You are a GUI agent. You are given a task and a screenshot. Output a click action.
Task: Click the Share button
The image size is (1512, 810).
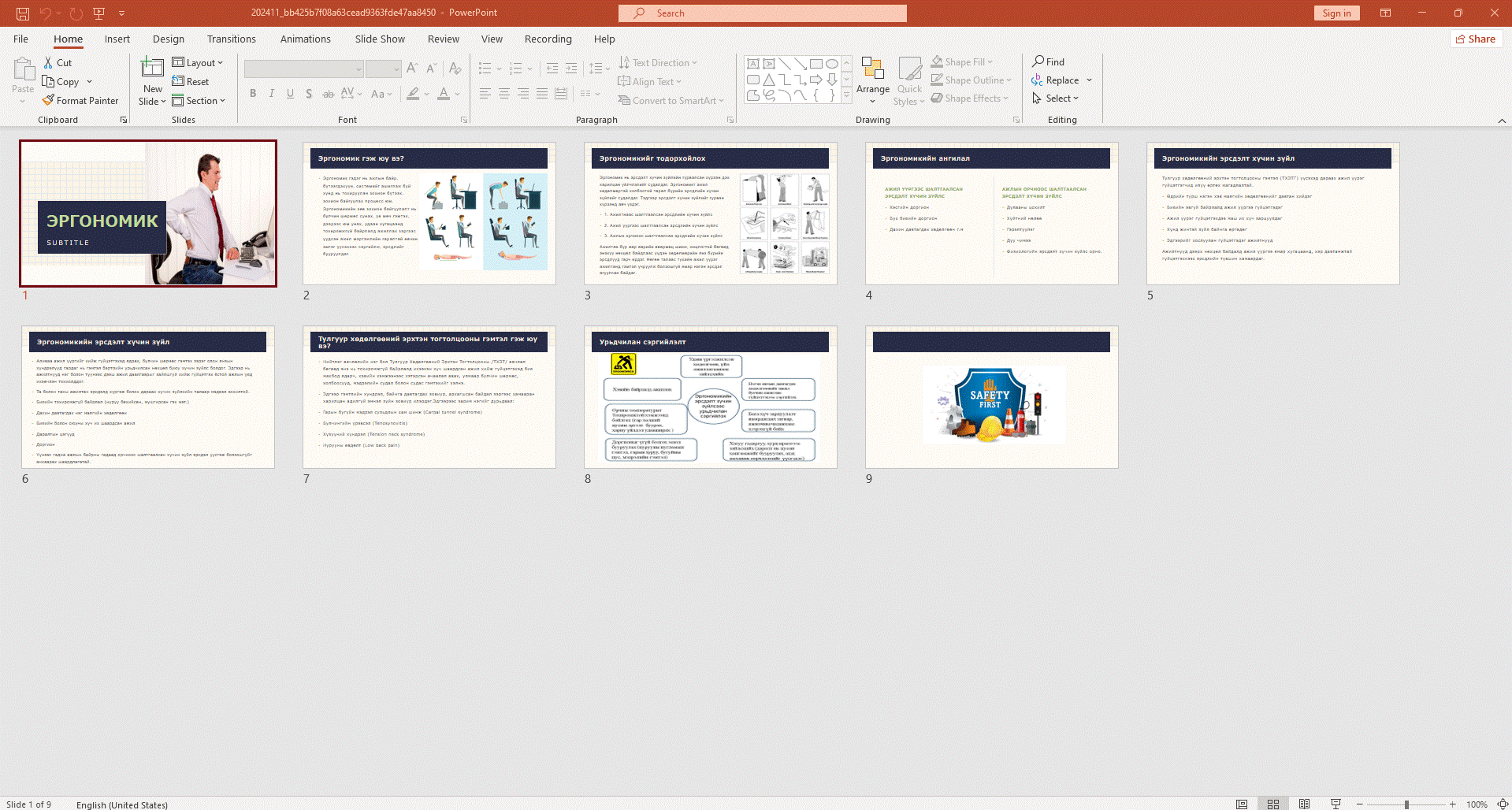pyautogui.click(x=1476, y=39)
